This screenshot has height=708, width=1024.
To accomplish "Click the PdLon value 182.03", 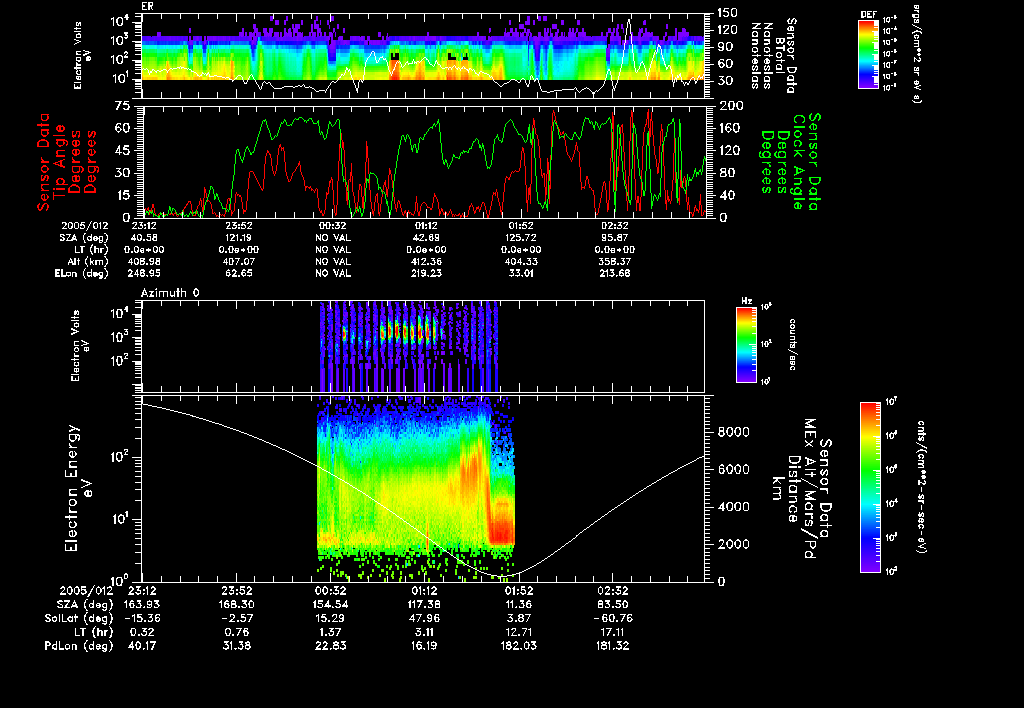I will coord(519,645).
